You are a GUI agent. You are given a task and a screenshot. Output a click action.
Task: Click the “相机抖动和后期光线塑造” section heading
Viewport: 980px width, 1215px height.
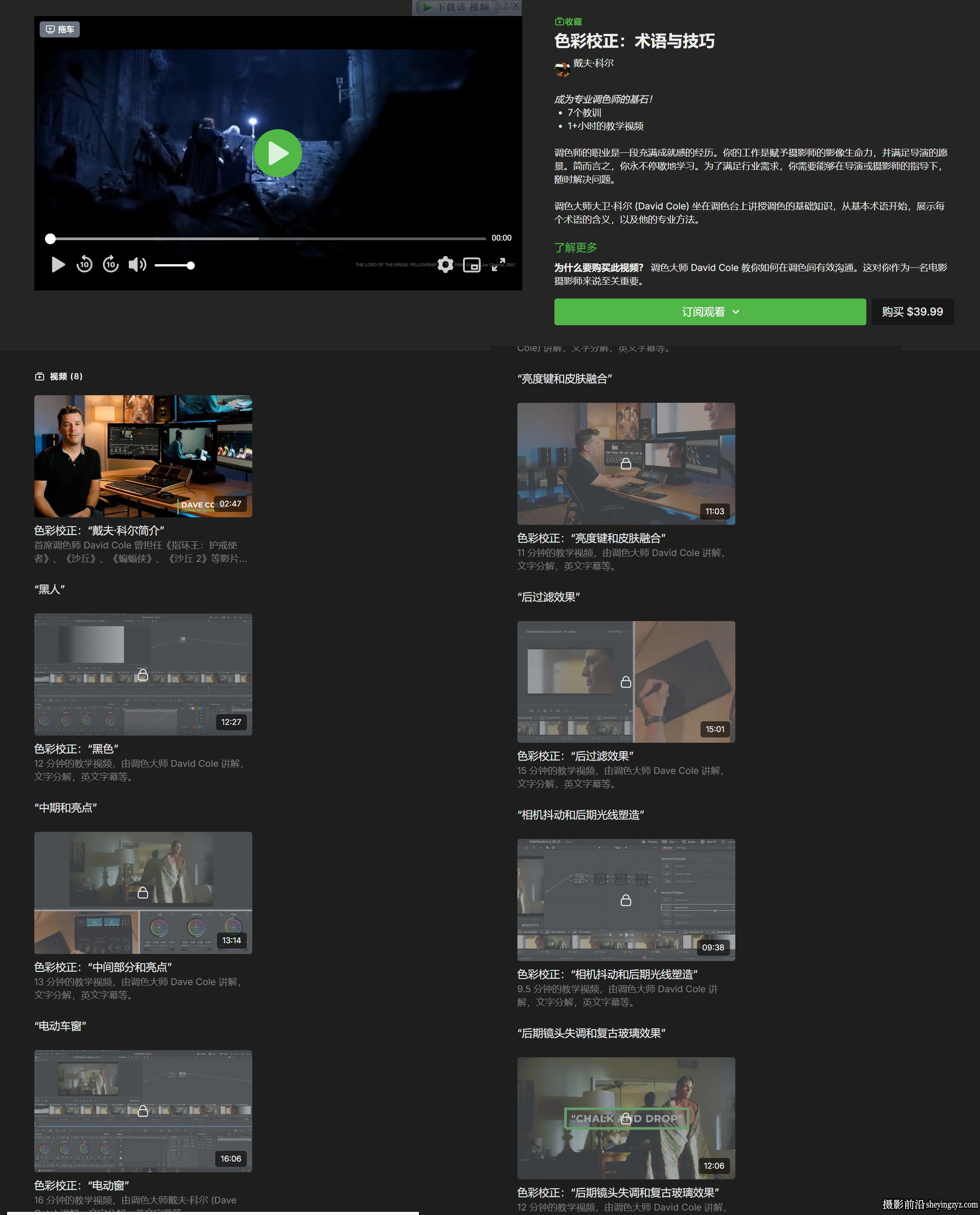(x=581, y=815)
